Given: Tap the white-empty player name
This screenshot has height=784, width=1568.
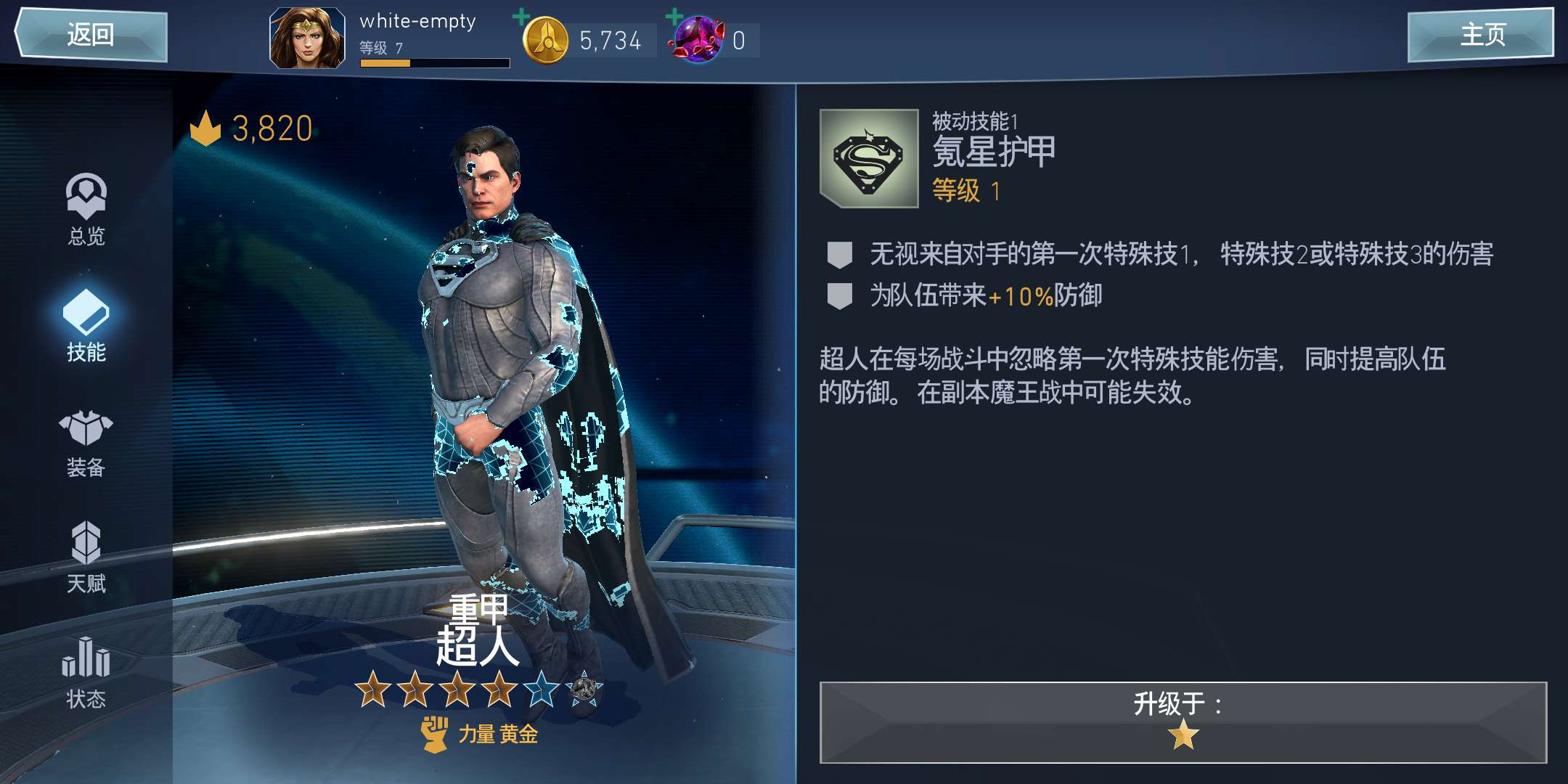Looking at the screenshot, I should tap(418, 21).
